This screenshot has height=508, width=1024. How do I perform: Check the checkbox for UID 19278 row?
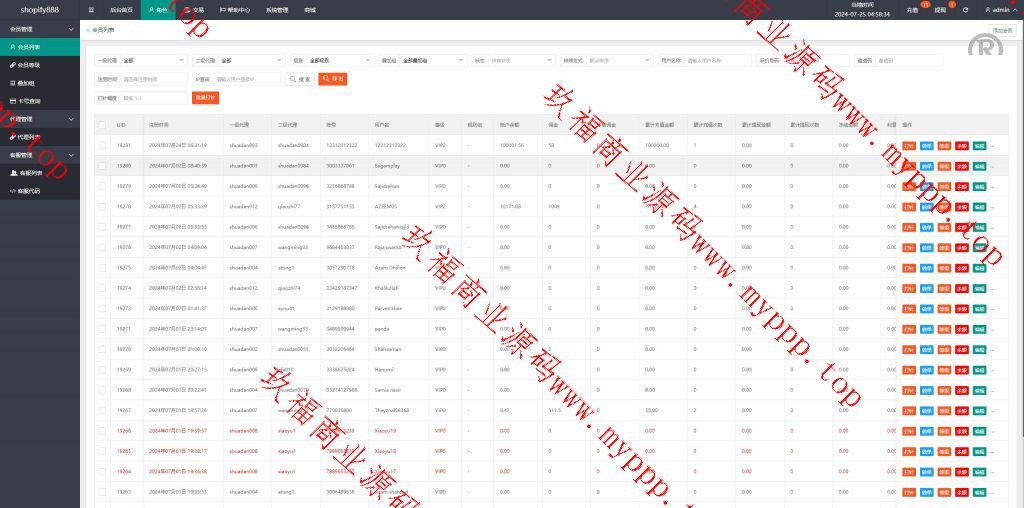coord(102,206)
